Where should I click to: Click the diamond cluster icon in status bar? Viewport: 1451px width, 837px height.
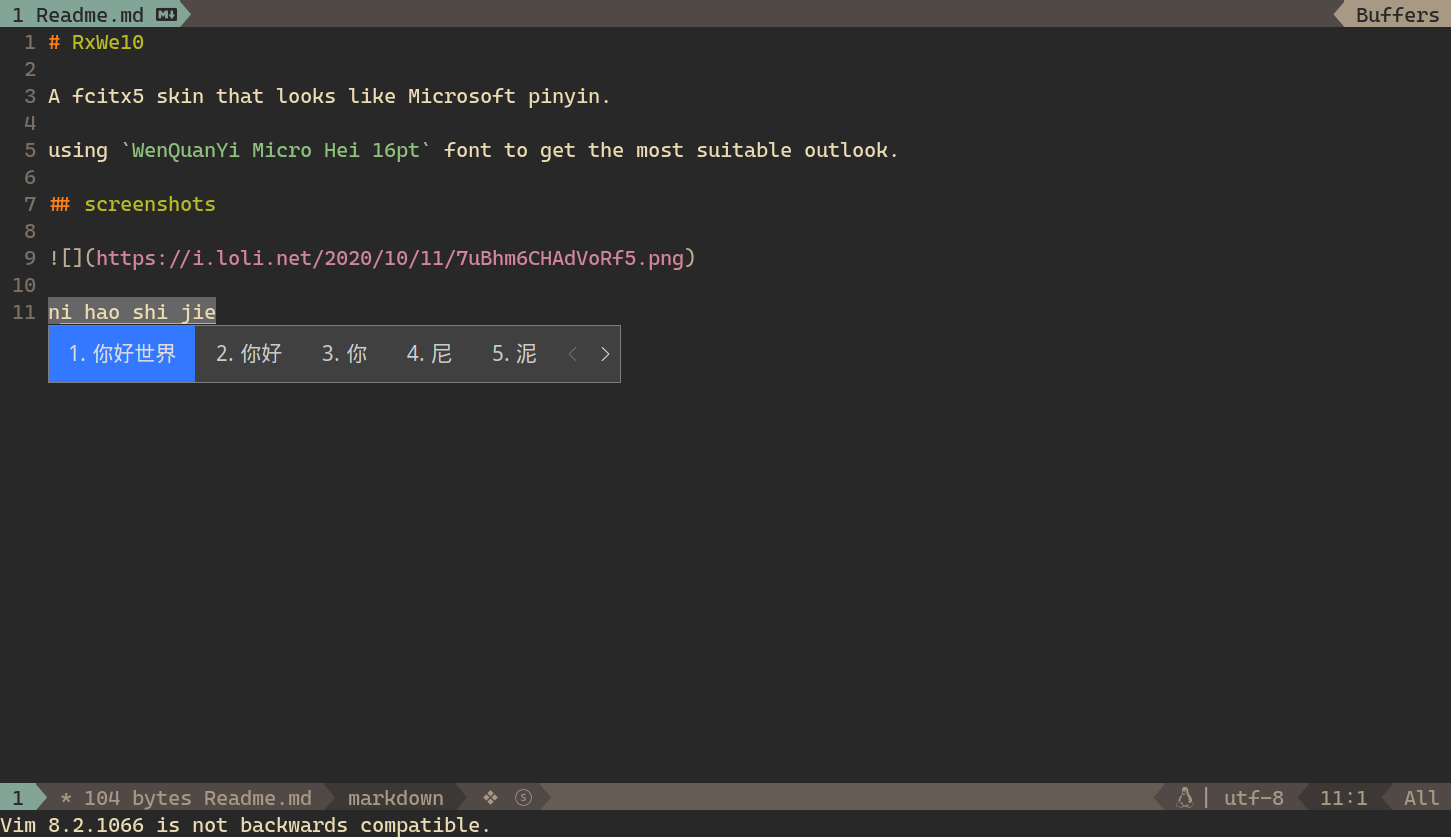490,797
